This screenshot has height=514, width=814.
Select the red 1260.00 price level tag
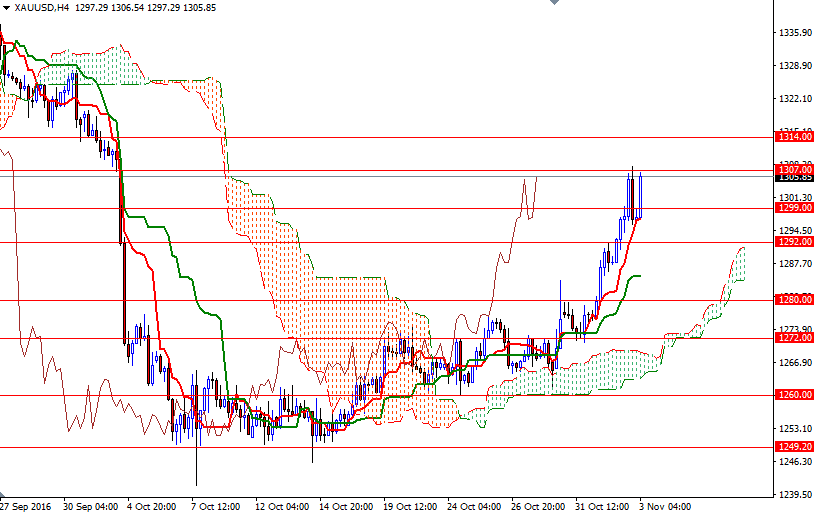point(794,395)
